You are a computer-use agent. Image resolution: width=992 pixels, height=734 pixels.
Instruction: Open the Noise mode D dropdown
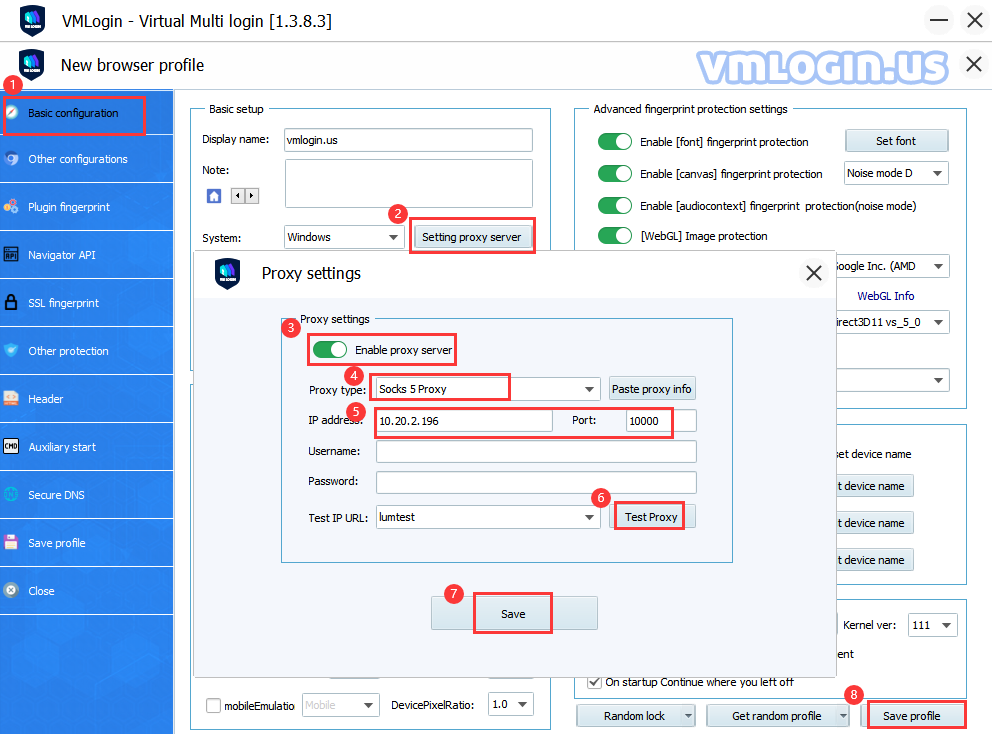coord(937,174)
